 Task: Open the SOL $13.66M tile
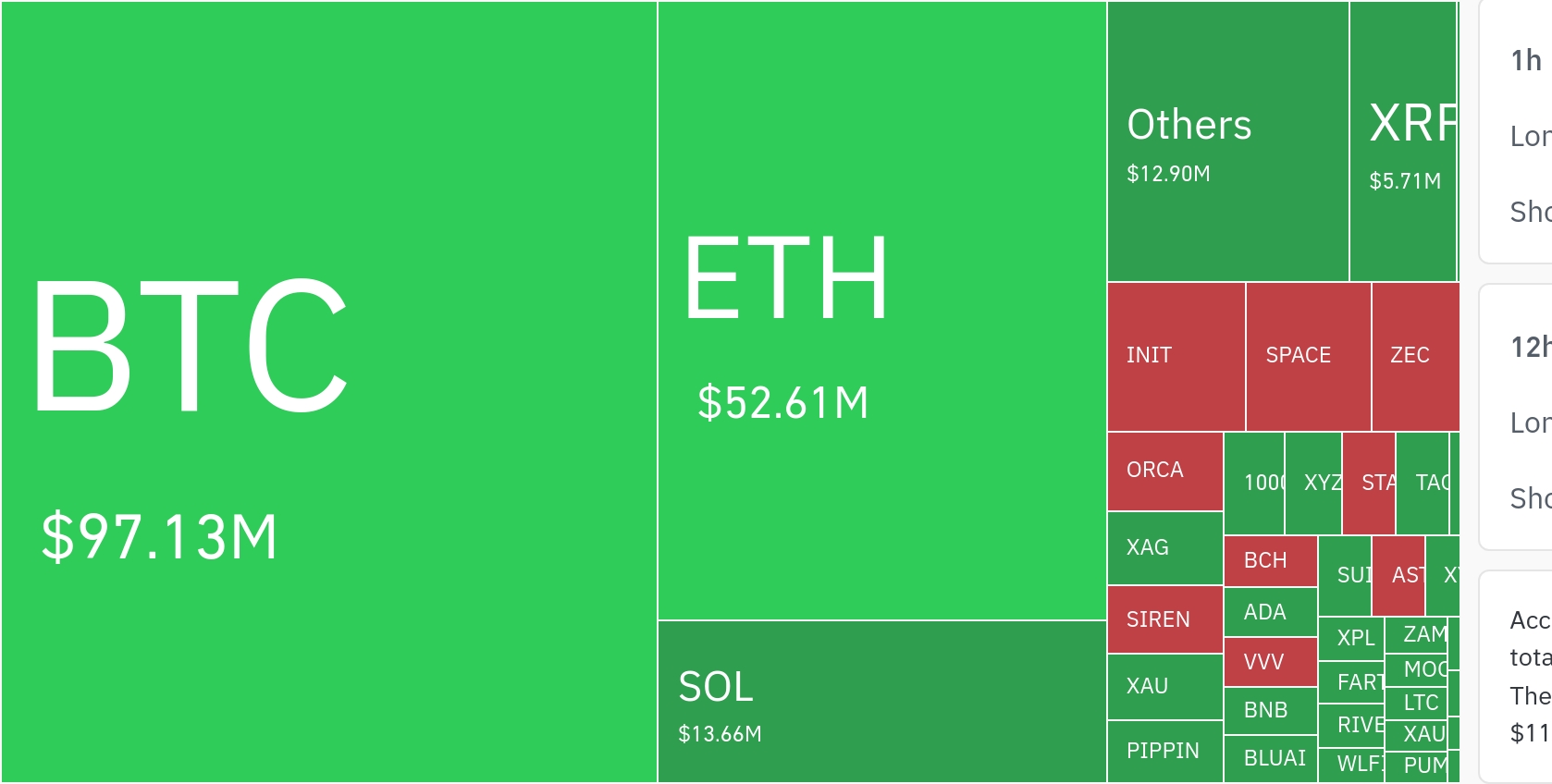881,702
